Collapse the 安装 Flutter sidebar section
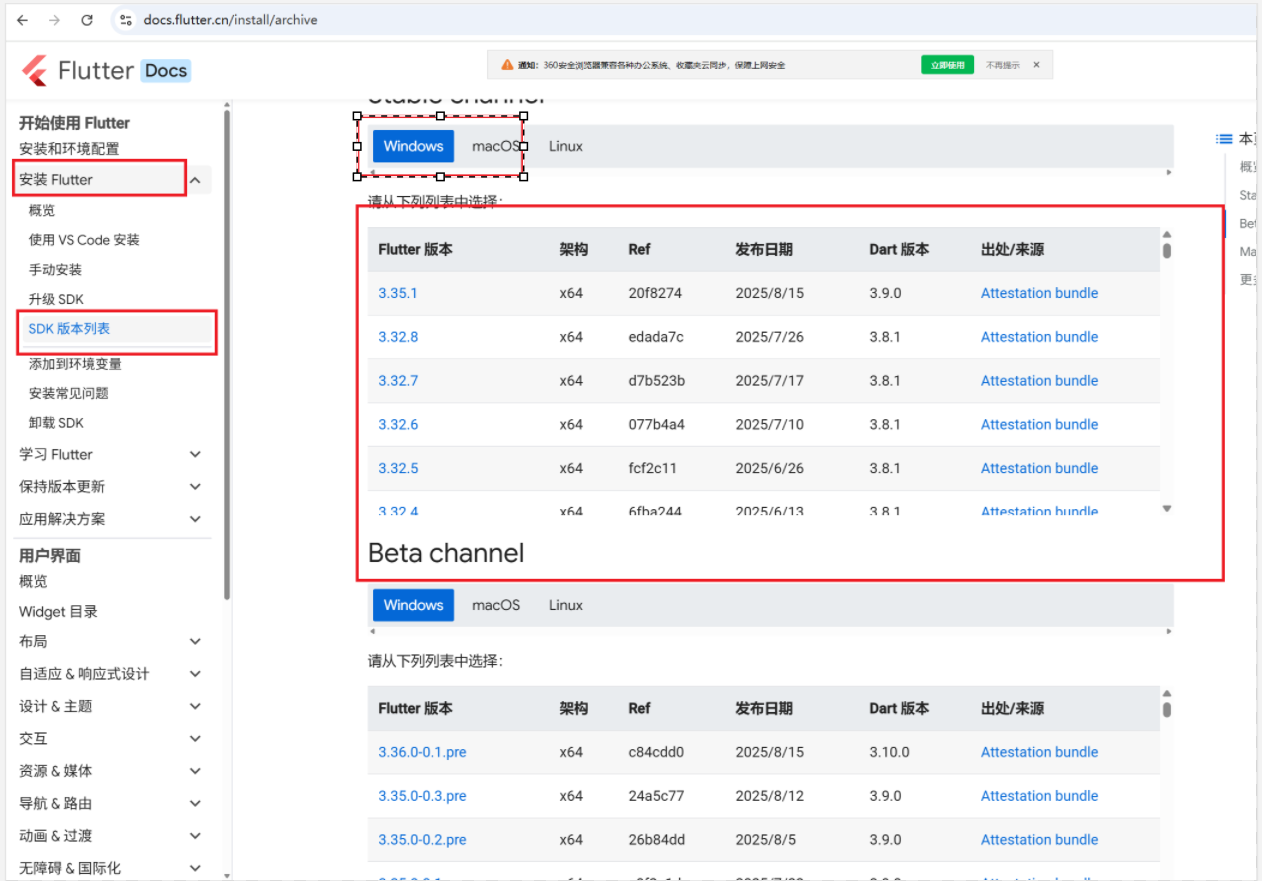Image resolution: width=1262 pixels, height=881 pixels. coord(195,180)
